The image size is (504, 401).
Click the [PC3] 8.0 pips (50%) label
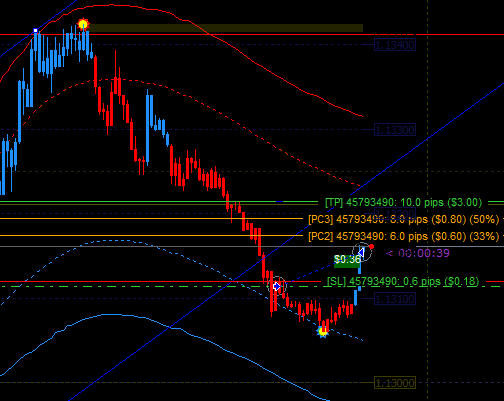(403, 219)
